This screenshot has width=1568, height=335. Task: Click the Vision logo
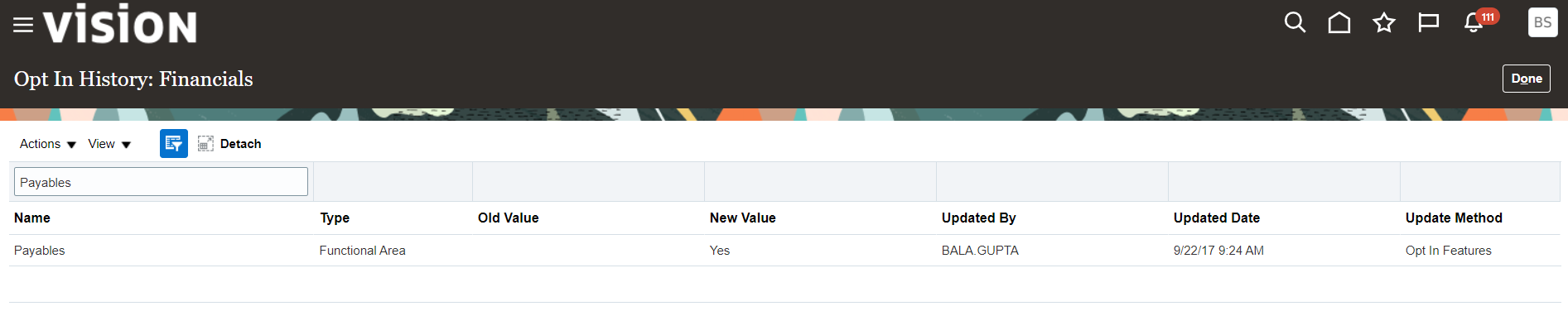[x=120, y=23]
